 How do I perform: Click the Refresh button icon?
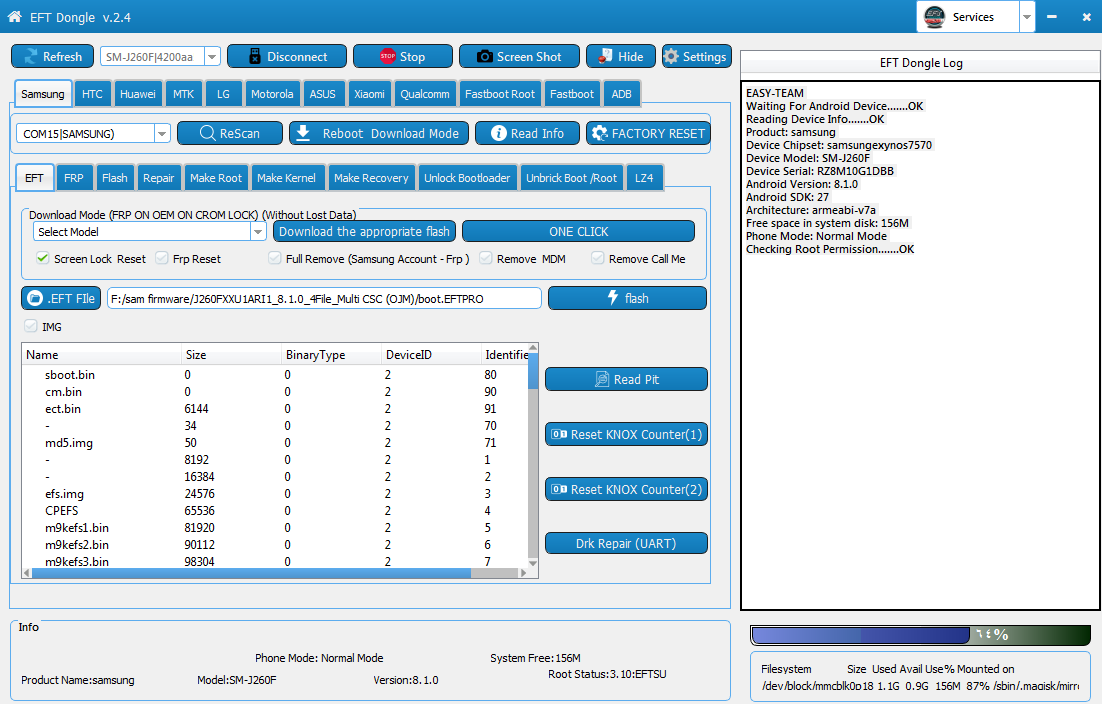[29, 57]
